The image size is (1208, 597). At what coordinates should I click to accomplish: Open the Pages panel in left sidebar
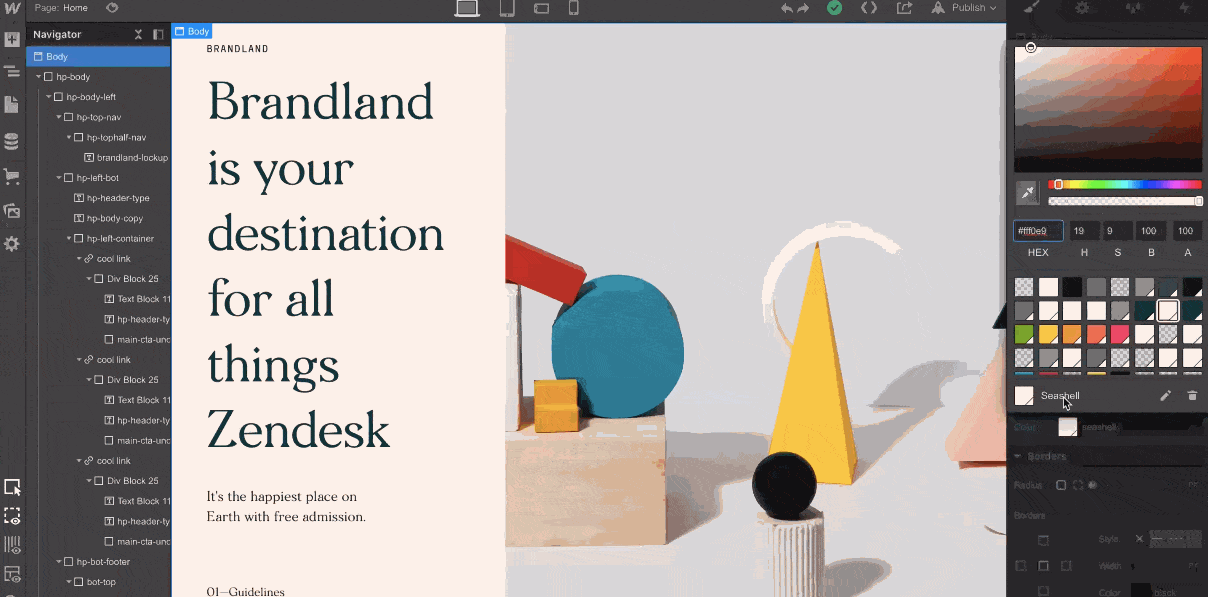pyautogui.click(x=13, y=104)
